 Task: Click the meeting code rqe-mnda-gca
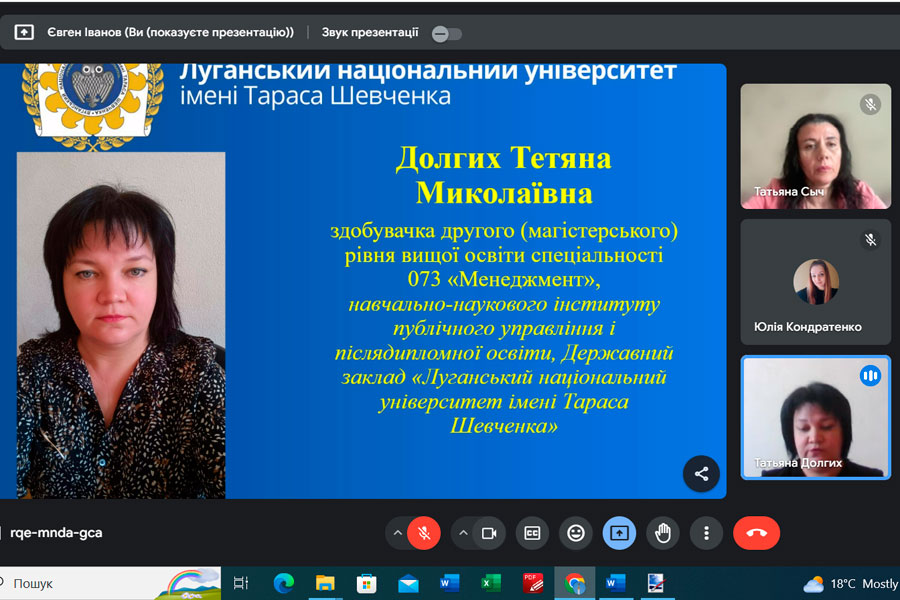point(56,533)
